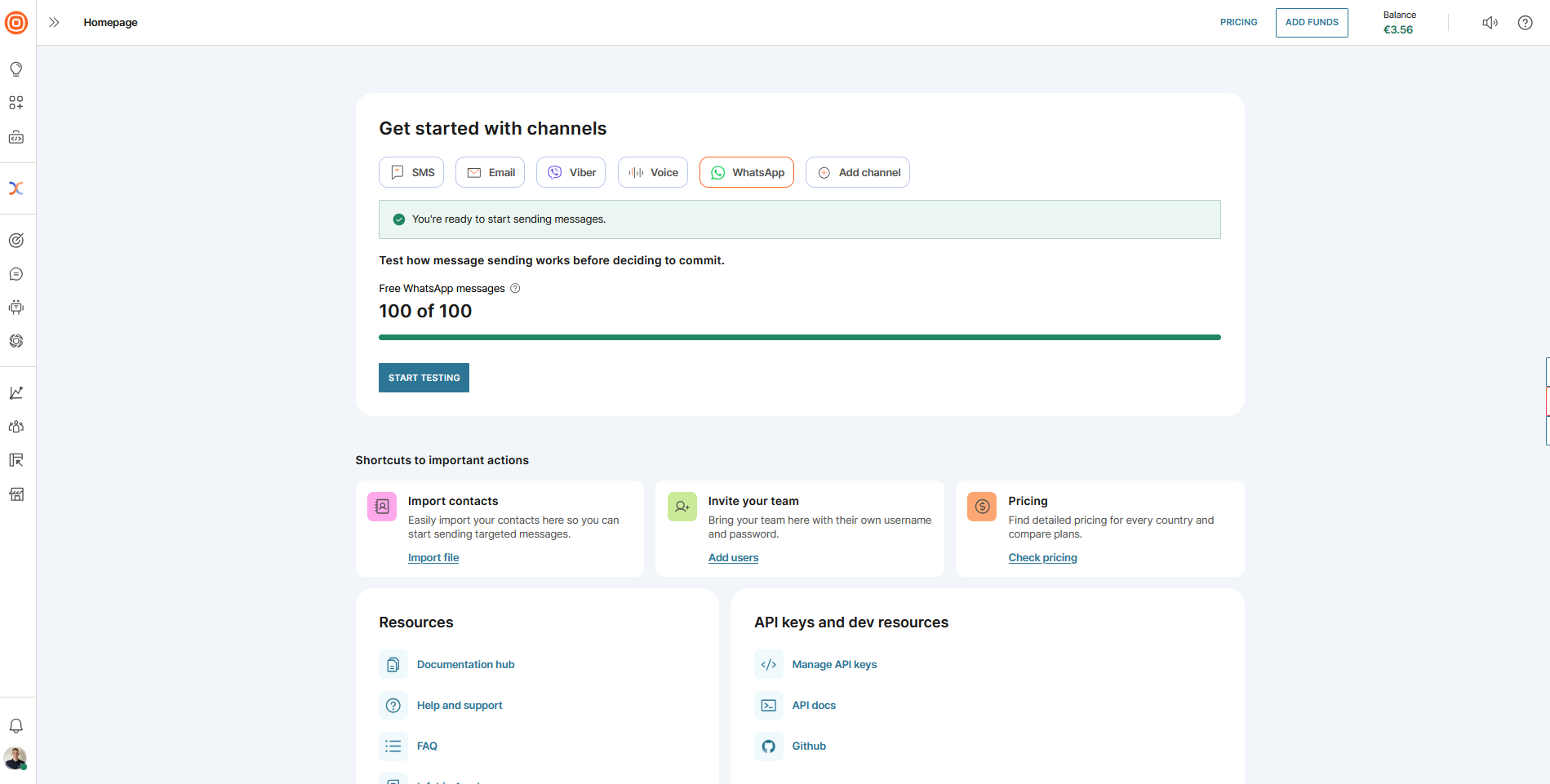Select the Email channel tab

(490, 172)
